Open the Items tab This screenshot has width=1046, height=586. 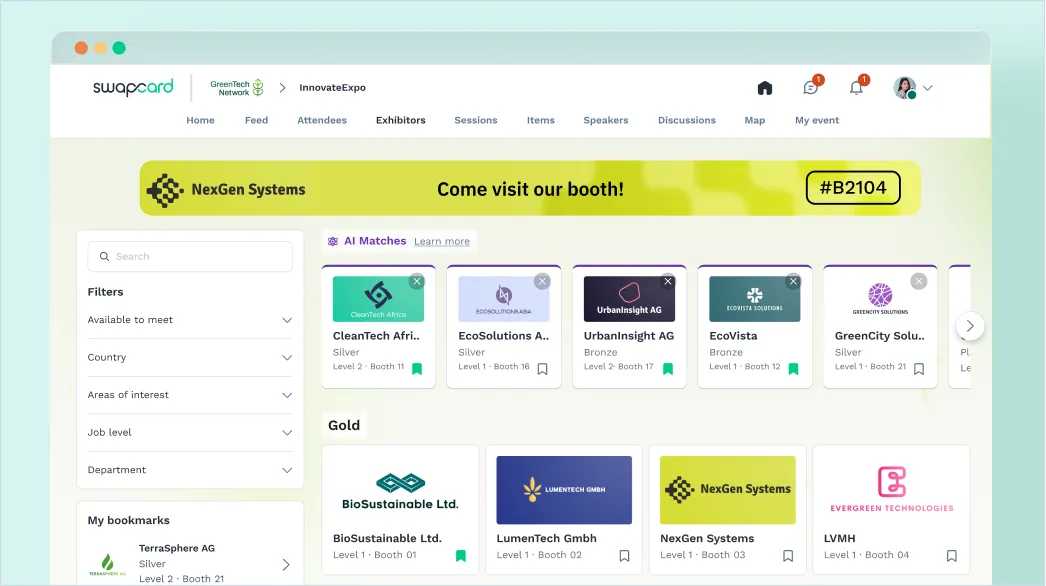(540, 120)
